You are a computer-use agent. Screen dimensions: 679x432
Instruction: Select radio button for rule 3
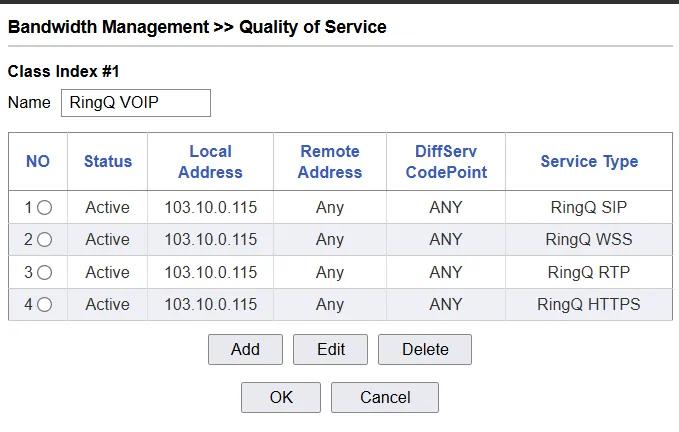[x=44, y=272]
